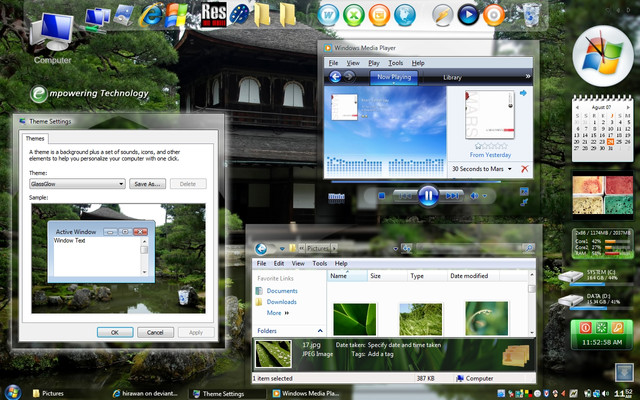Expand Media Player toolbar overflow chevron

pyautogui.click(x=528, y=76)
